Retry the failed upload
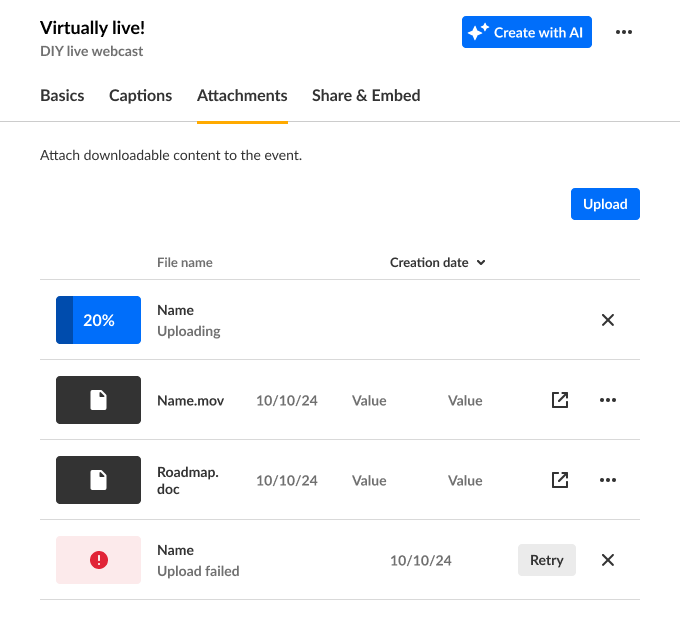 tap(547, 560)
